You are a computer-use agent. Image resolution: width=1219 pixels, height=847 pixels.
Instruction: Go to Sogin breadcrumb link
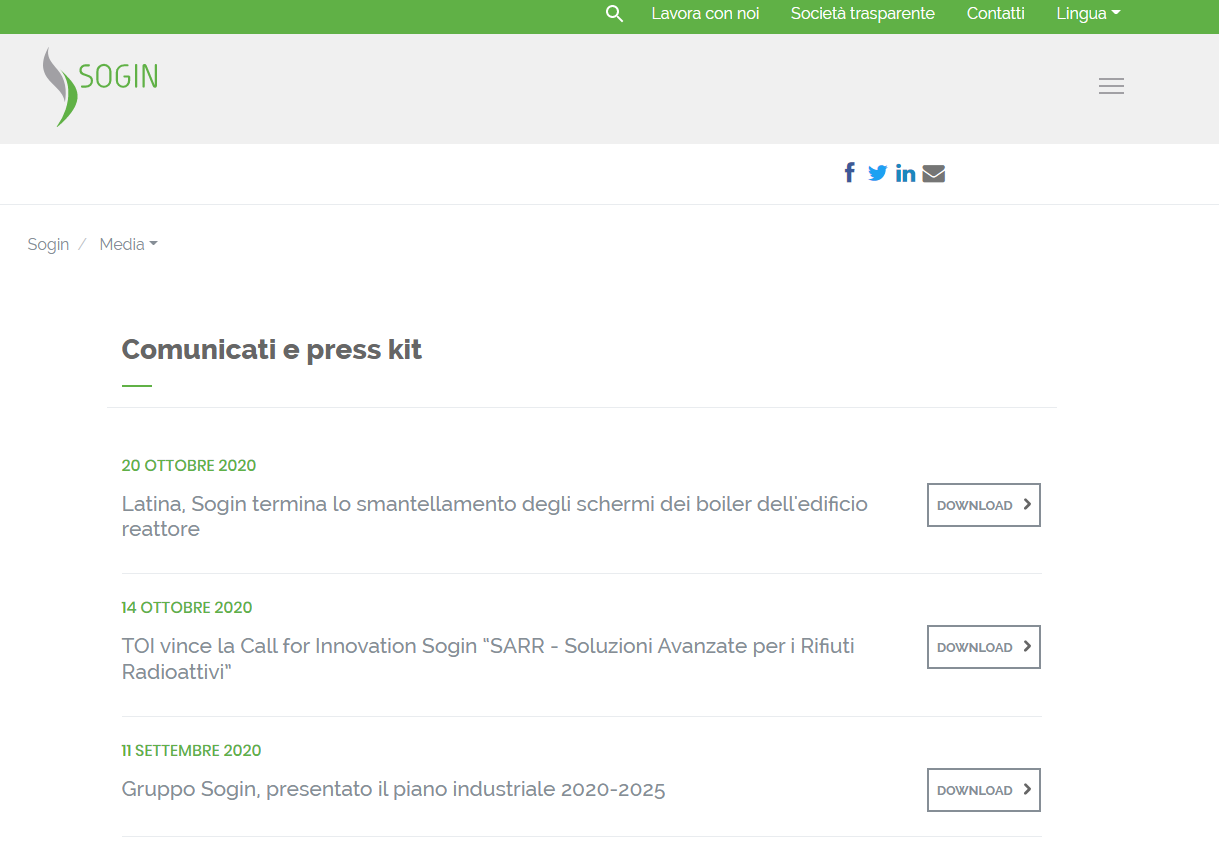(x=48, y=244)
